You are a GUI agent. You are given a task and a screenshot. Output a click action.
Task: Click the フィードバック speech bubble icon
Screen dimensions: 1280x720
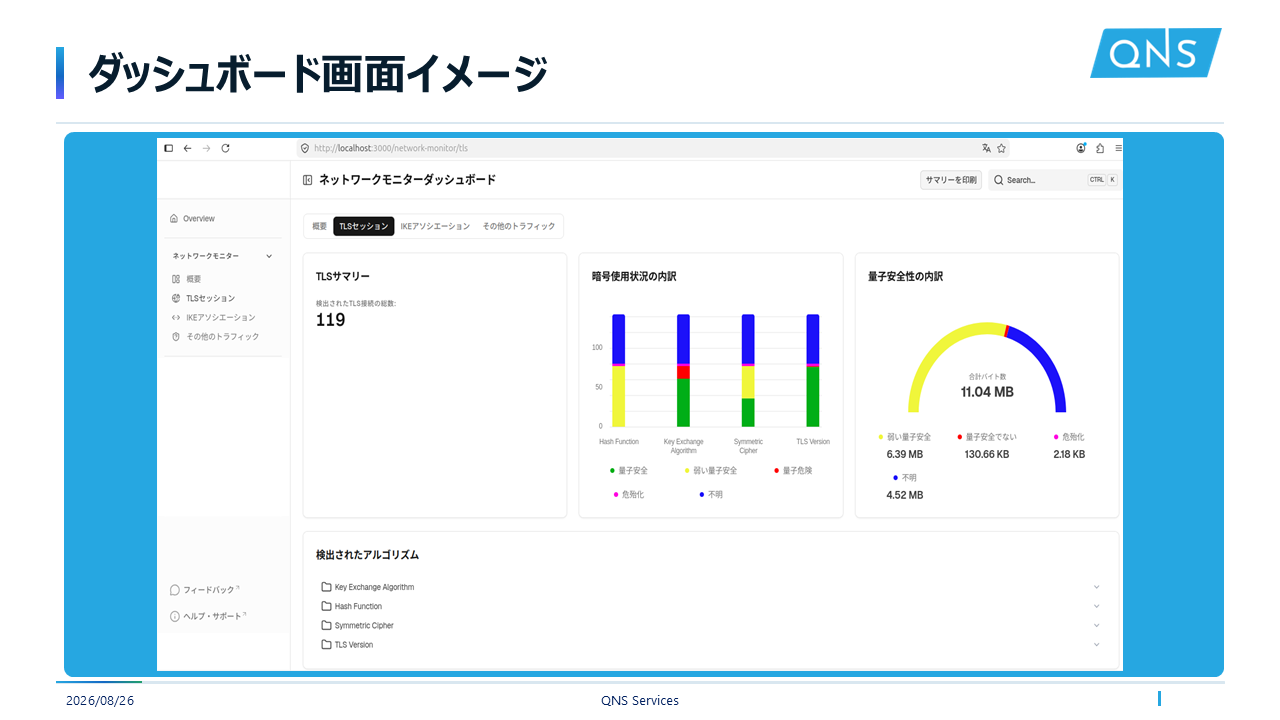175,590
